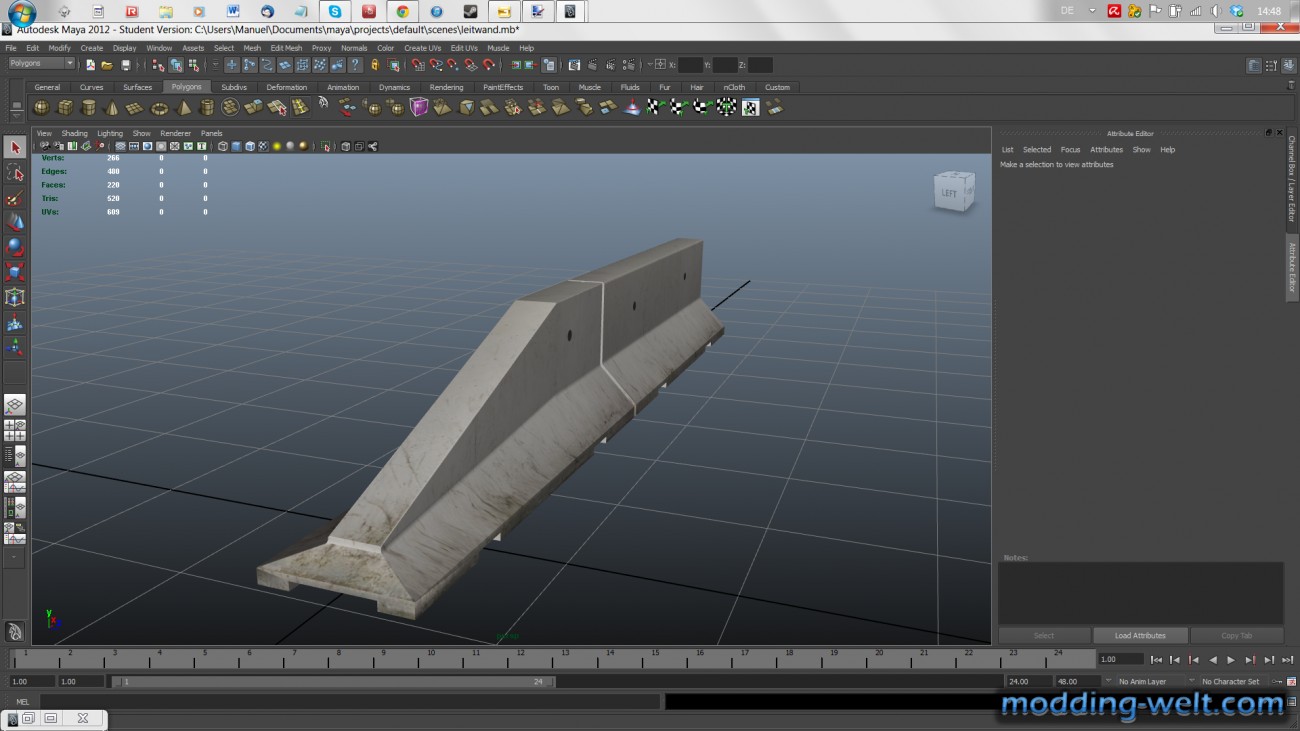Activate the Soft Modification tool
This screenshot has width=1300, height=731.
coord(15,322)
